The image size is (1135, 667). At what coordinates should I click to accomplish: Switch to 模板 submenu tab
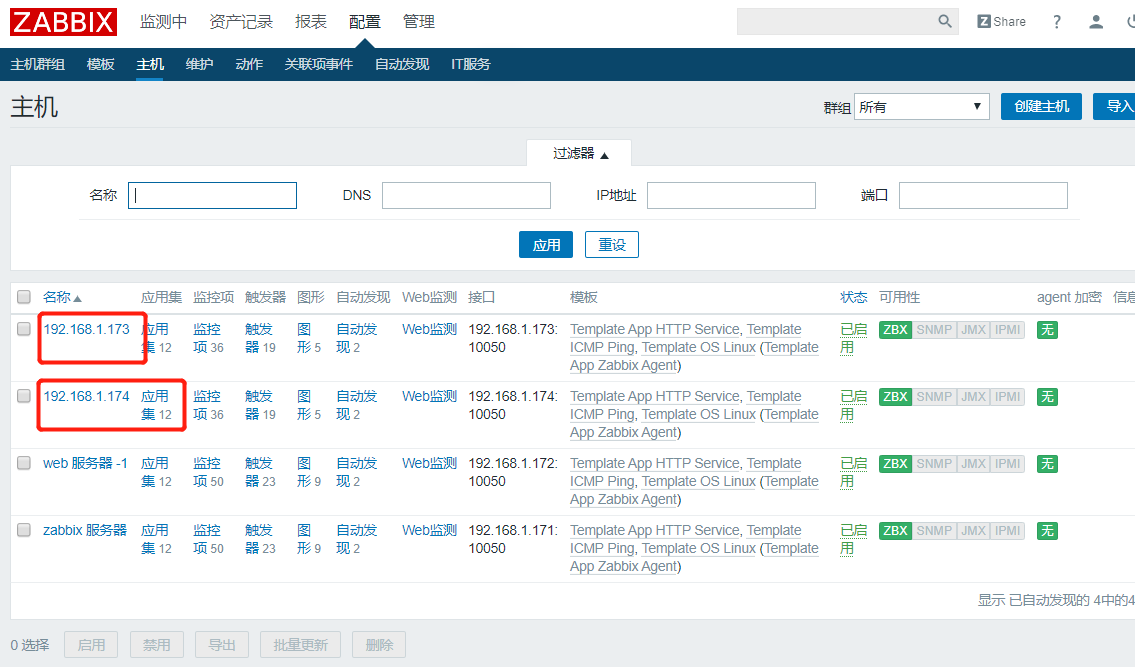pyautogui.click(x=101, y=64)
